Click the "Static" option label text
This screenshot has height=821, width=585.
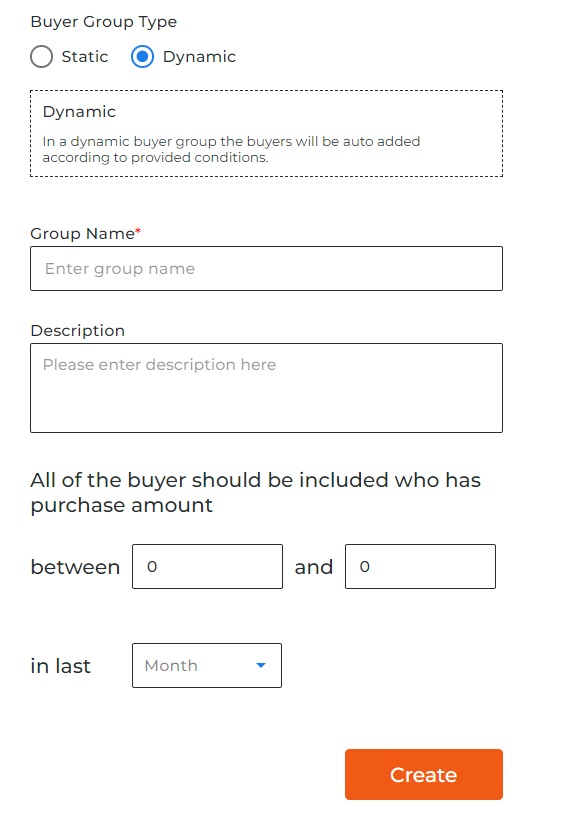pos(85,57)
